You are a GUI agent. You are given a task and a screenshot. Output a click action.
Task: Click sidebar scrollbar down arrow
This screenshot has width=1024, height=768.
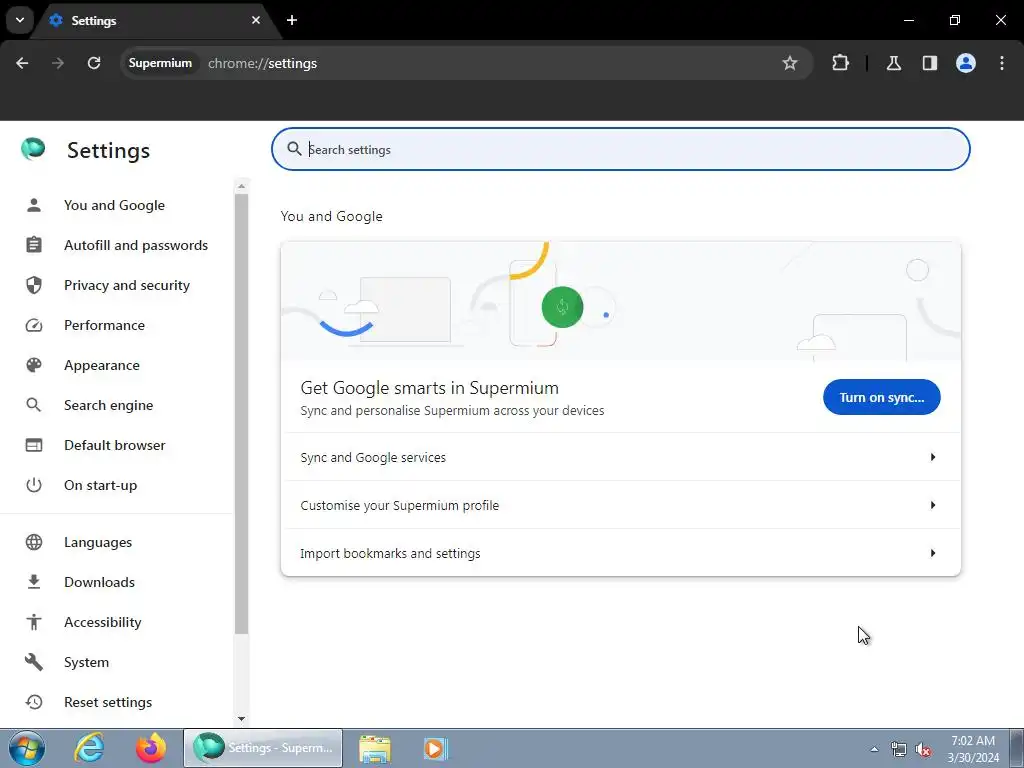[x=242, y=718]
